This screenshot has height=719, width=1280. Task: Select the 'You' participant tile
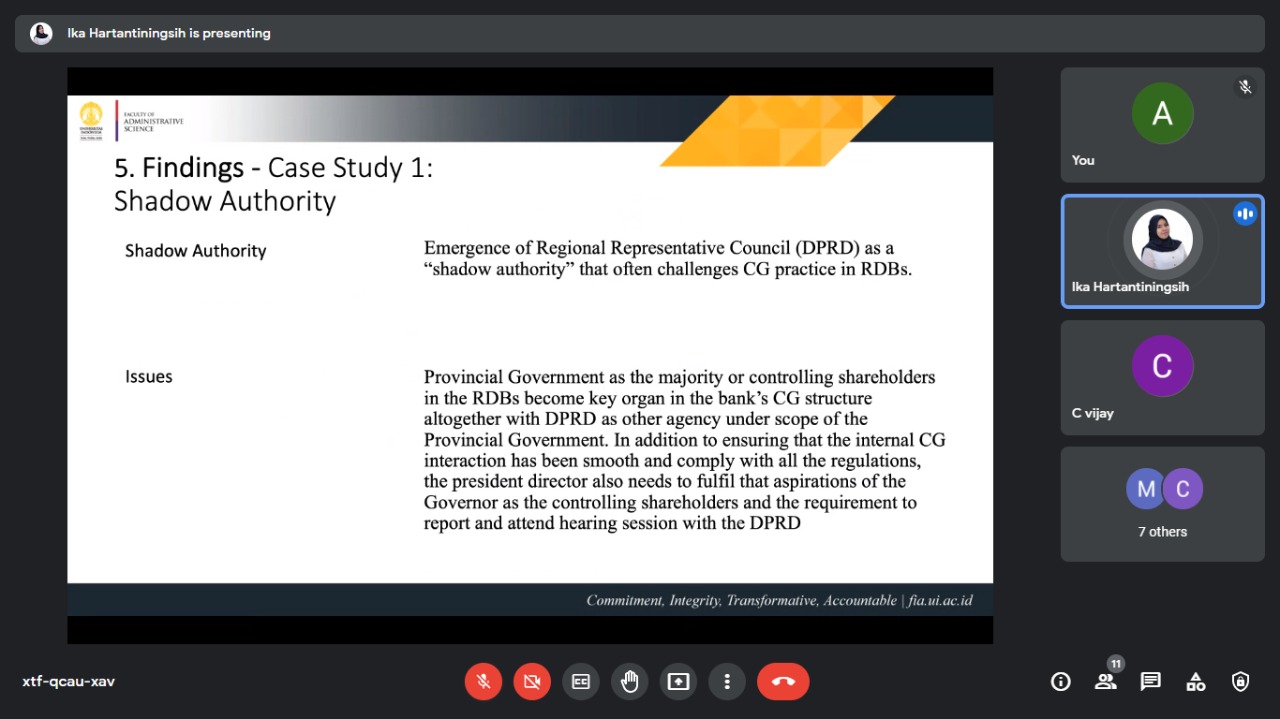pyautogui.click(x=1162, y=125)
